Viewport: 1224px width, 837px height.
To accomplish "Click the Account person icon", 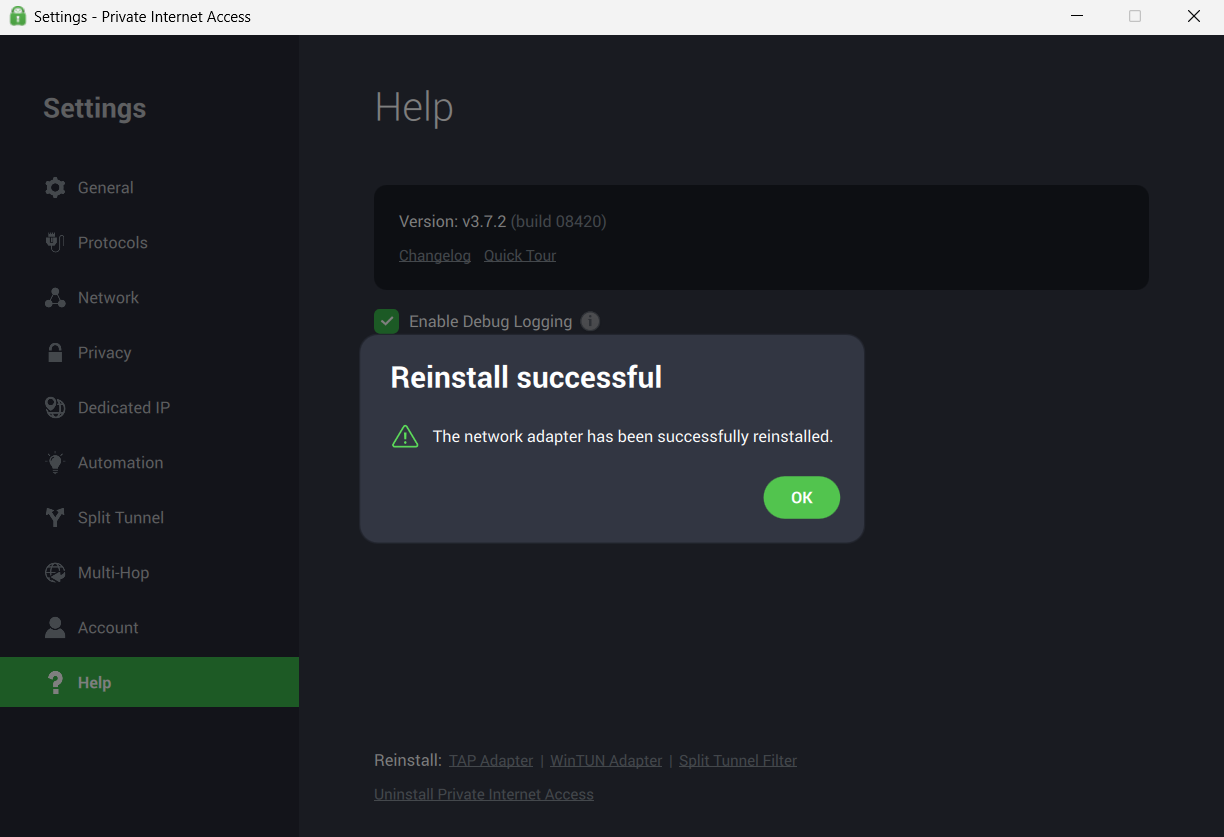I will 55,628.
